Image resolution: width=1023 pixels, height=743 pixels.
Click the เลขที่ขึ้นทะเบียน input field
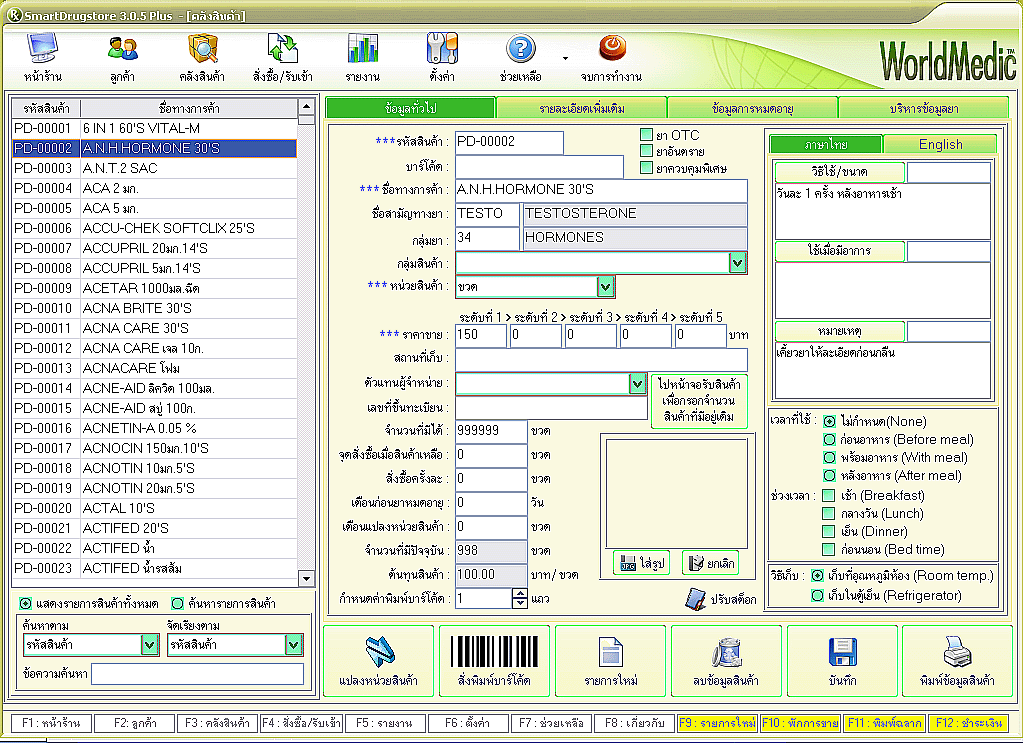point(551,408)
